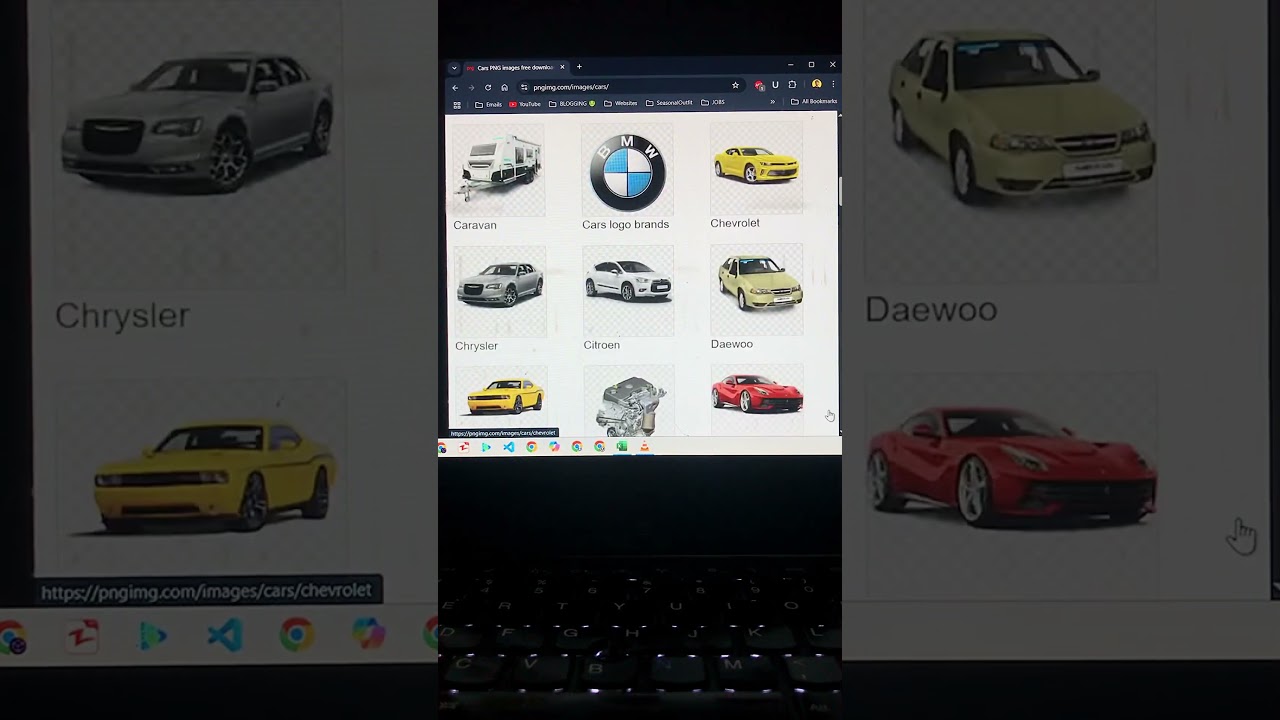
Task: Select the Cars PNG images browser tab
Action: [x=514, y=68]
